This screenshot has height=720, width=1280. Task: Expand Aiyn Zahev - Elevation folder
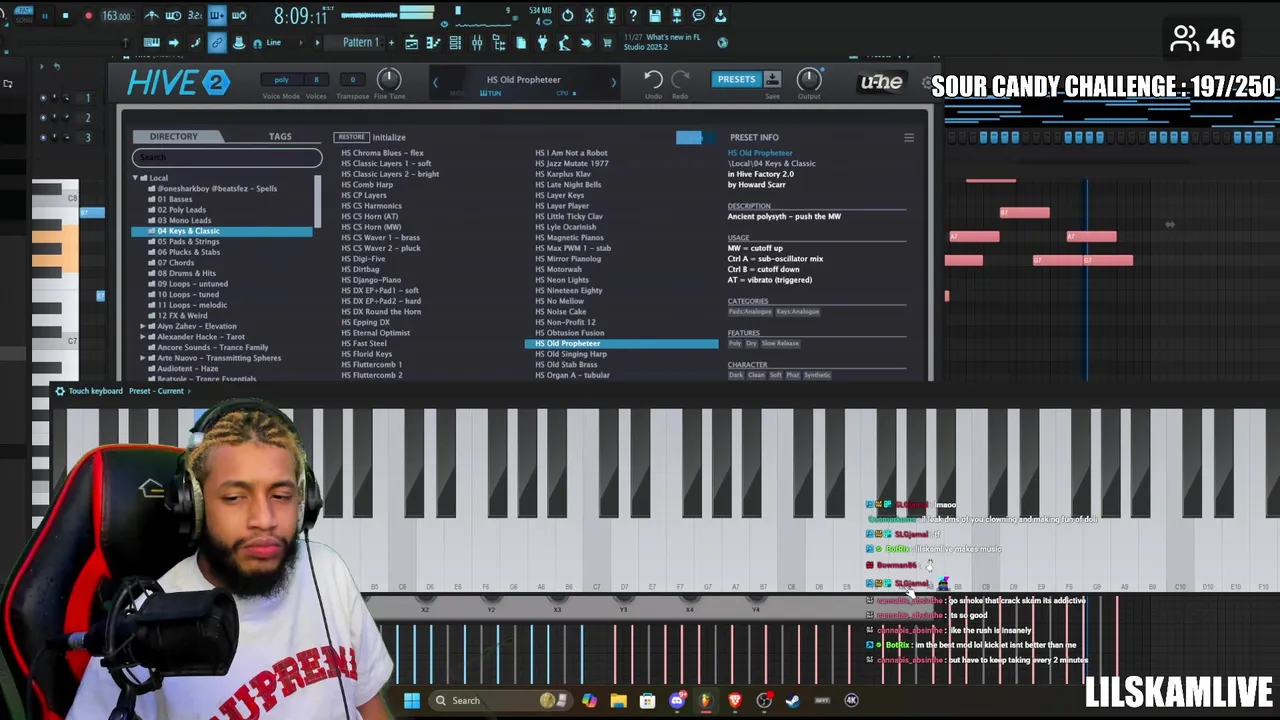tap(144, 326)
